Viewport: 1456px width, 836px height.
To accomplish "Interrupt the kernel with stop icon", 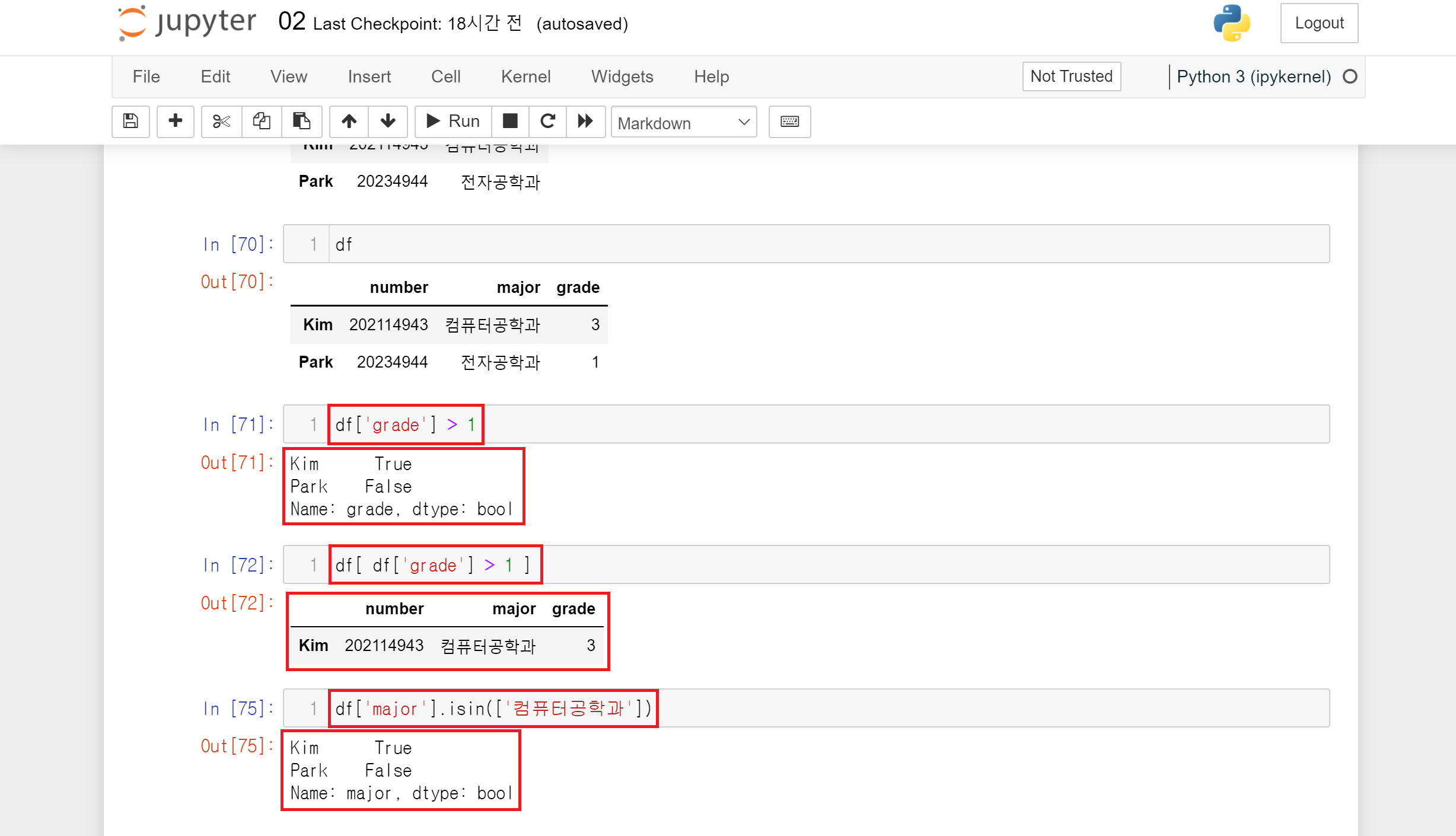I will [510, 122].
